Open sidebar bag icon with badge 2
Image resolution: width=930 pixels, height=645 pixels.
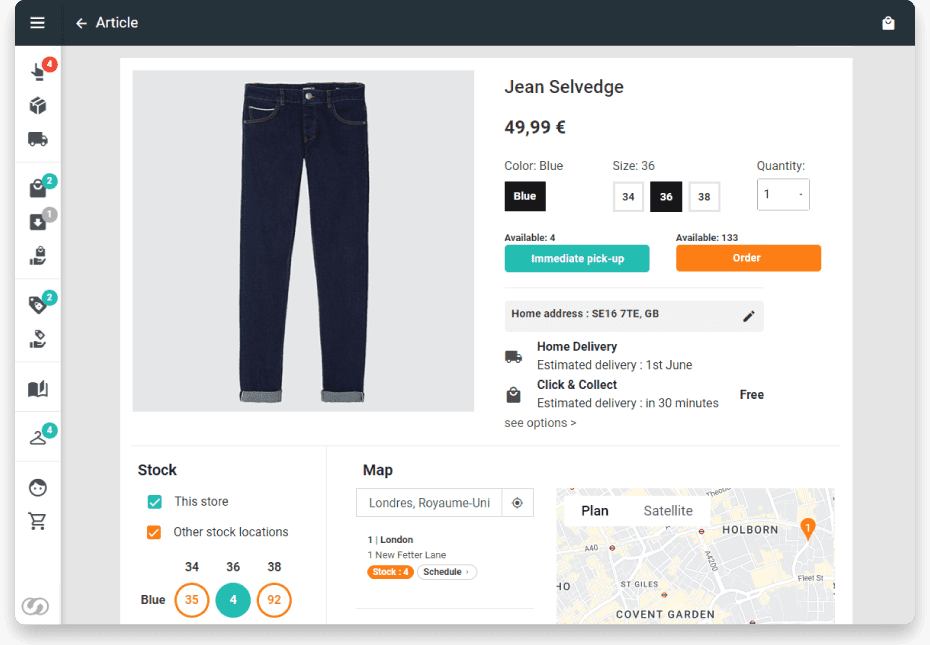pos(38,188)
